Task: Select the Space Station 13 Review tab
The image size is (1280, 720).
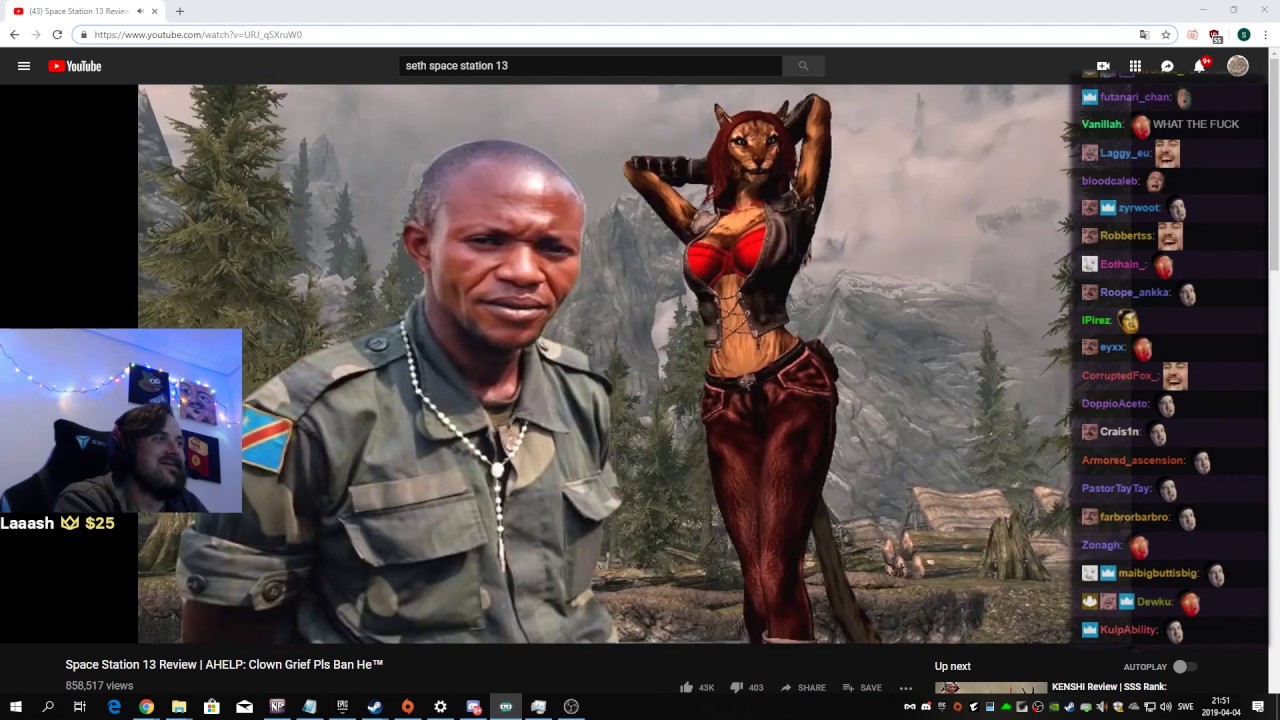Action: click(x=85, y=11)
